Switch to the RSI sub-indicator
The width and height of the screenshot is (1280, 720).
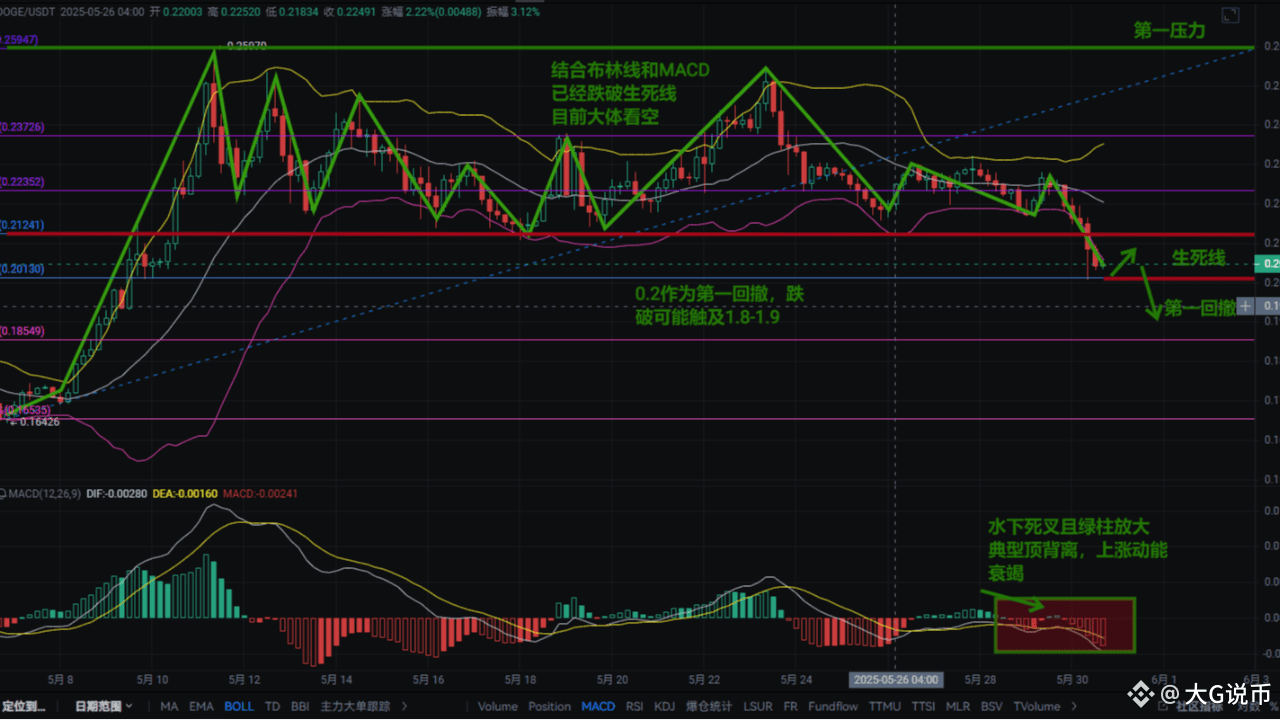point(634,706)
